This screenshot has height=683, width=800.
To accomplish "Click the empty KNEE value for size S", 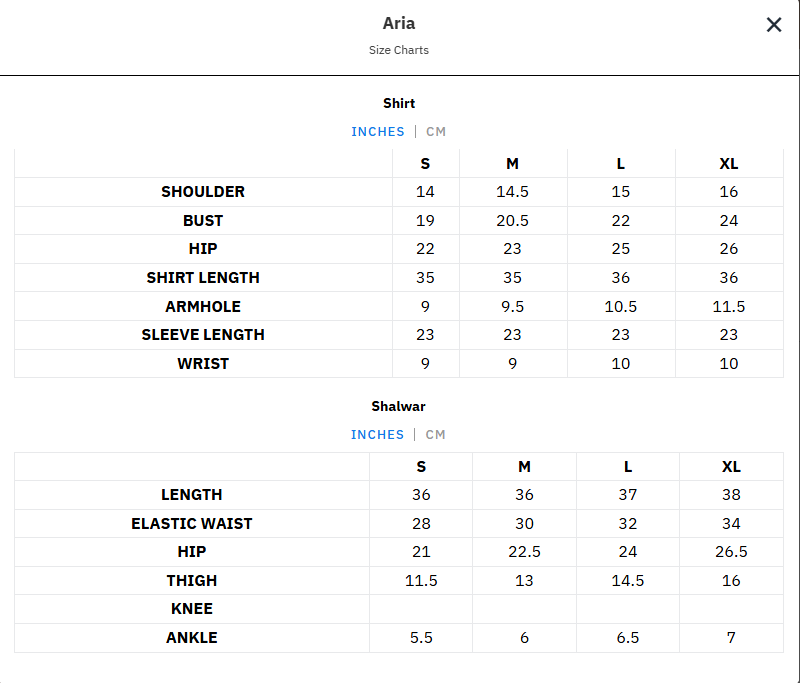I will [421, 609].
